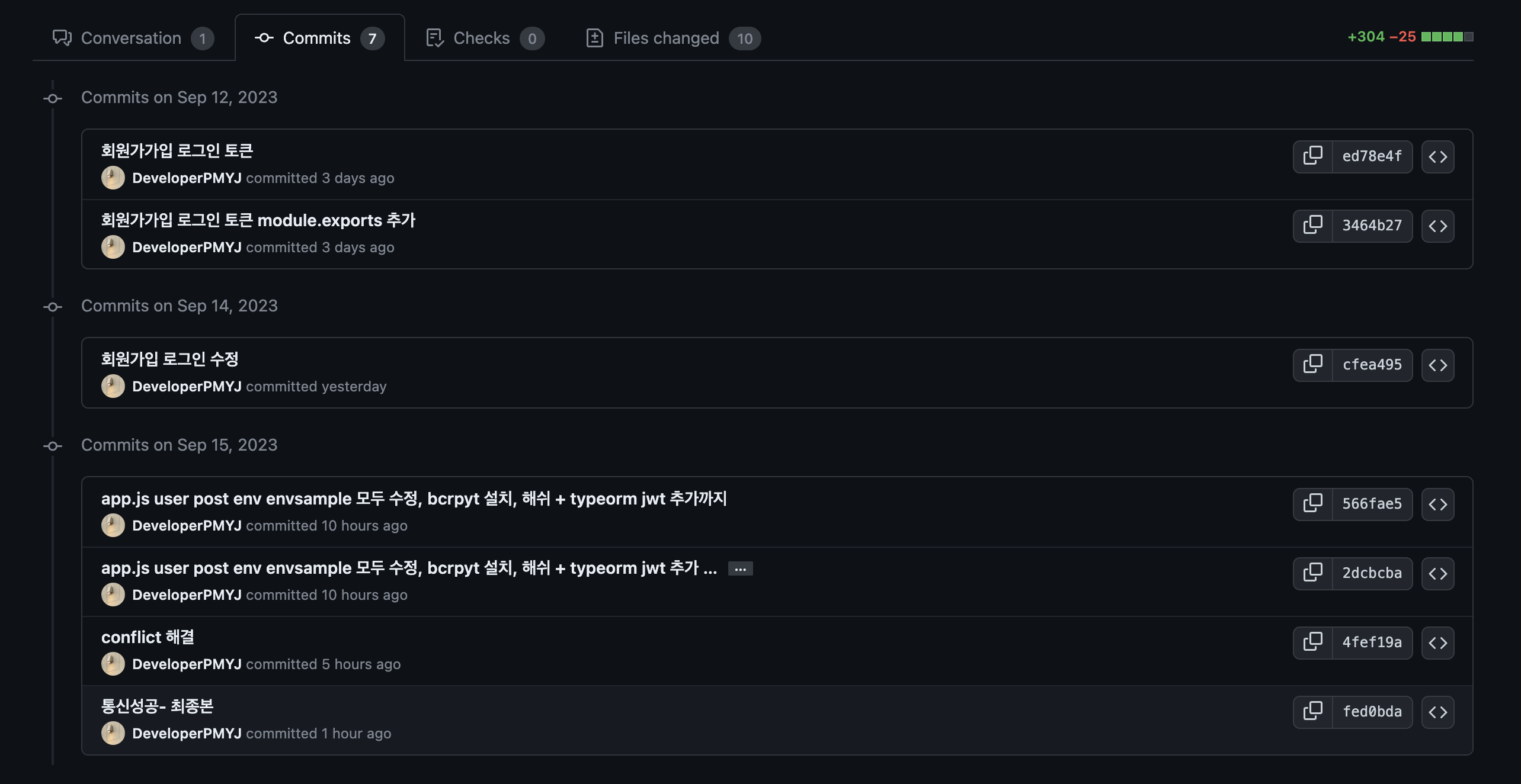The width and height of the screenshot is (1521, 784).
Task: Browse repository at commit 566fae5
Action: click(x=1437, y=504)
